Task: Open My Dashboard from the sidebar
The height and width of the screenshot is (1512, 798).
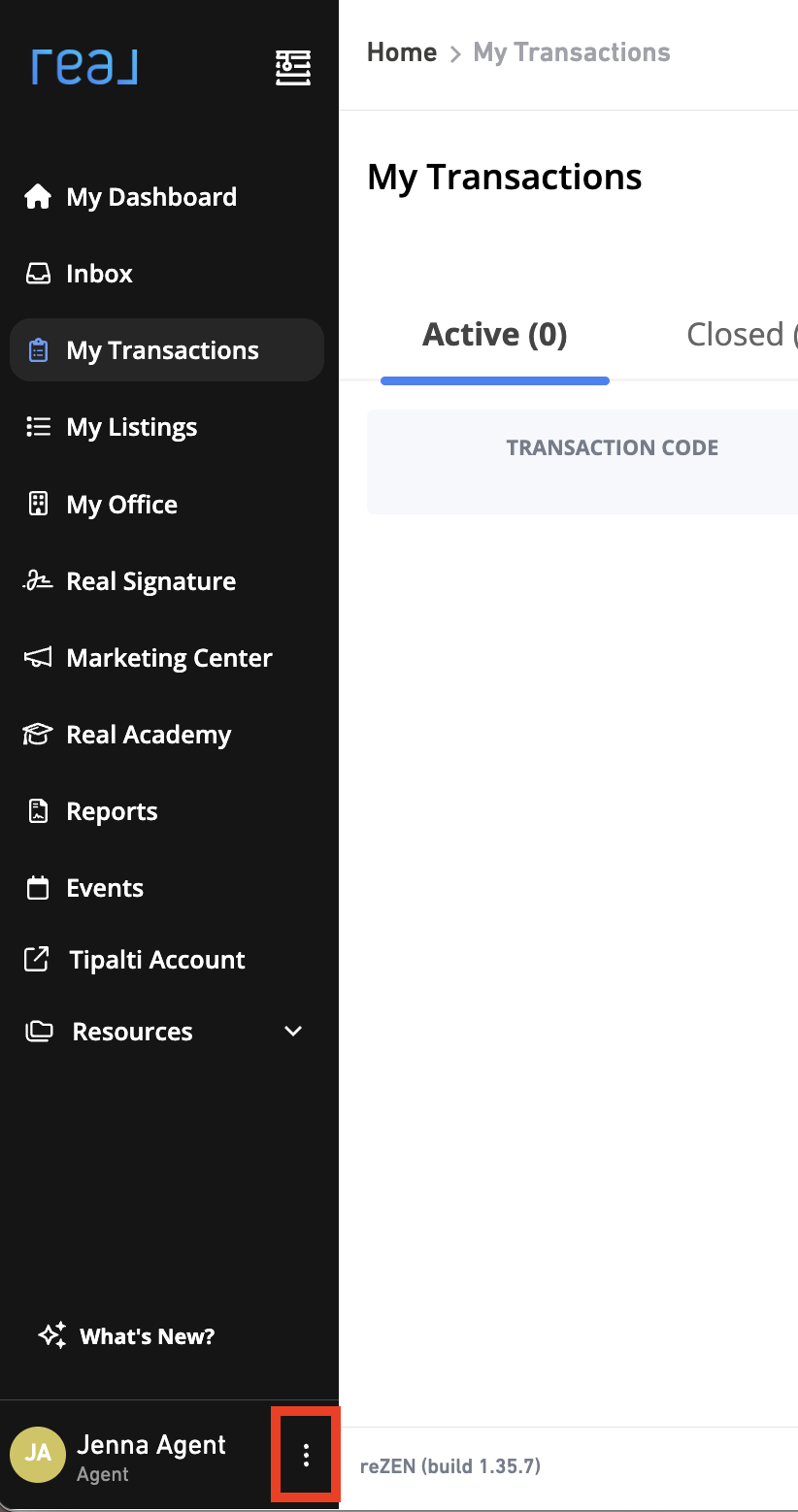Action: (x=151, y=197)
